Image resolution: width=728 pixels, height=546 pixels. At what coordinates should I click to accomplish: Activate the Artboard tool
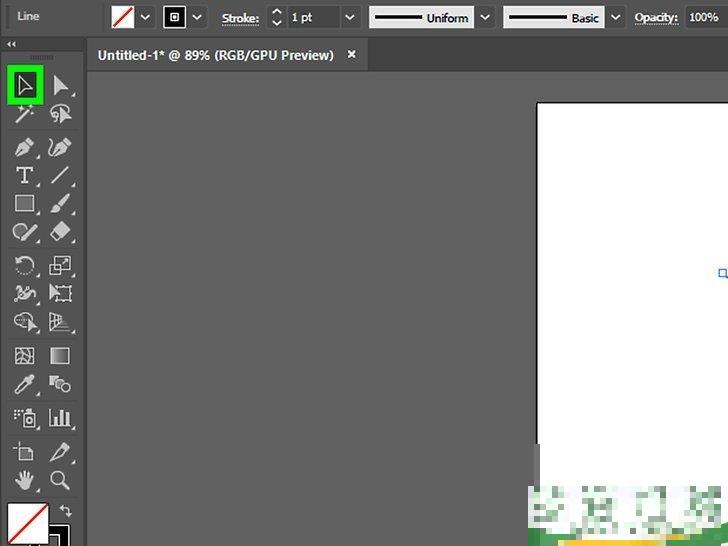[x=23, y=451]
